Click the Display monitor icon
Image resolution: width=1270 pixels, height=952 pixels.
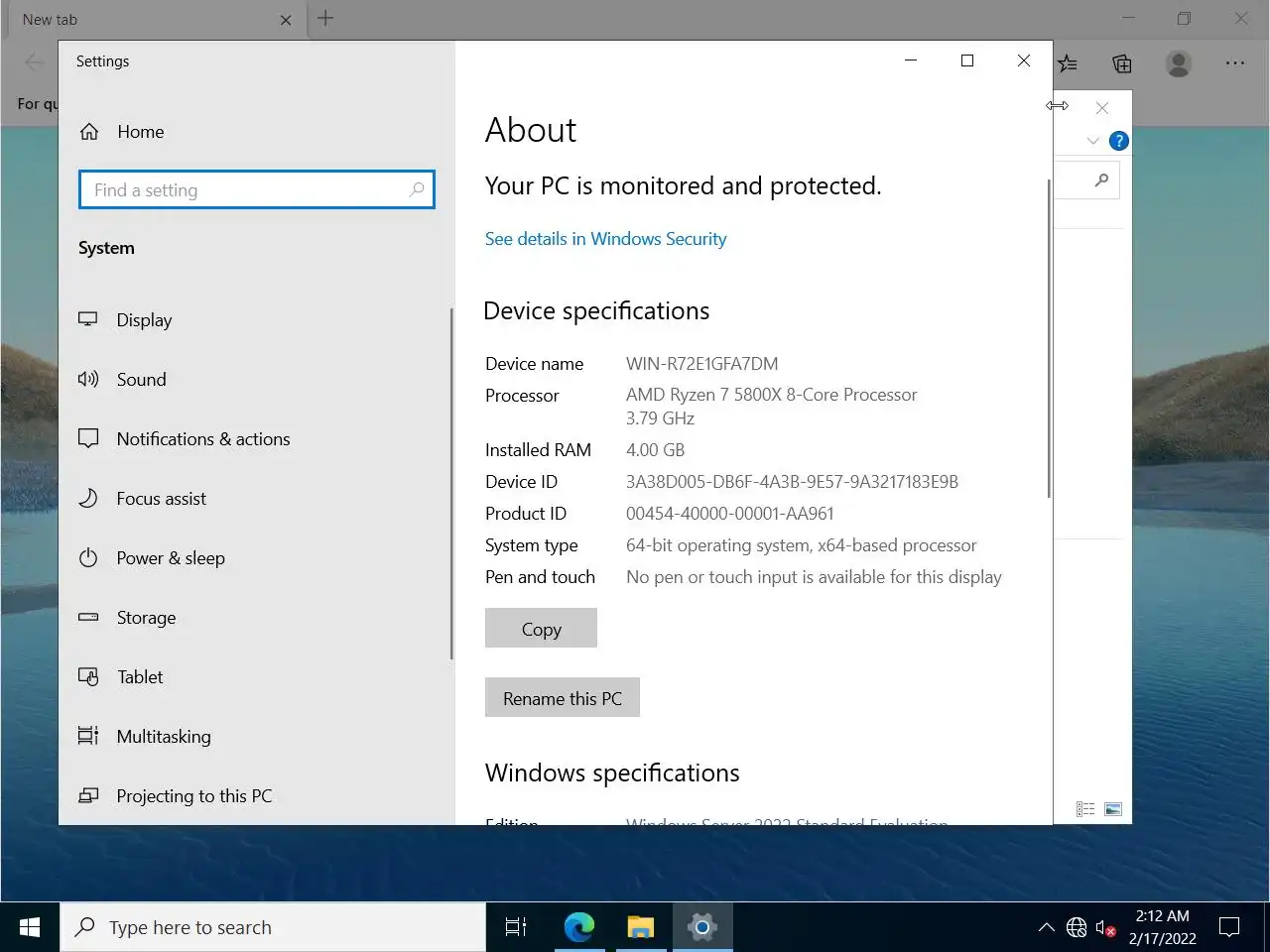pyautogui.click(x=88, y=319)
